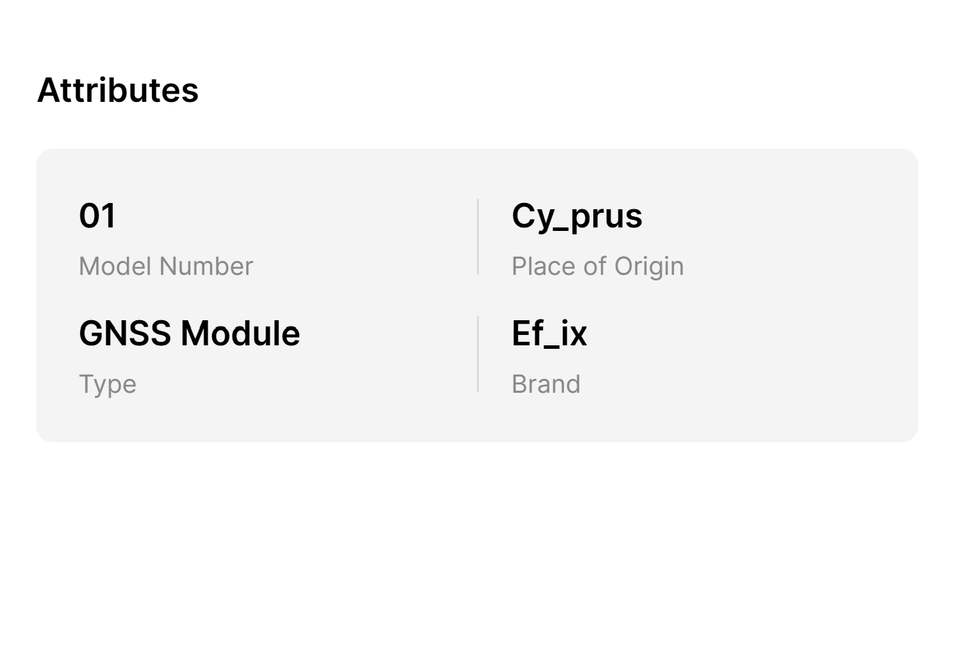Click the Type attribute label
Screen dimensions: 960x653
(107, 384)
